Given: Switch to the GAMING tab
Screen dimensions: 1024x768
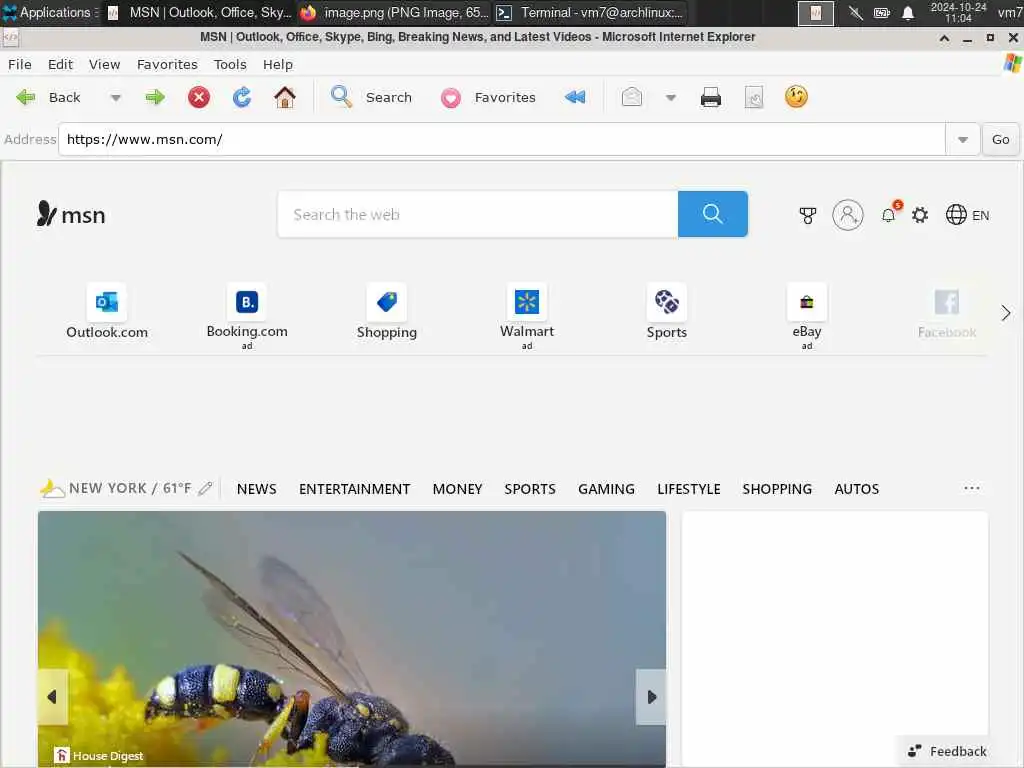Looking at the screenshot, I should point(606,489).
